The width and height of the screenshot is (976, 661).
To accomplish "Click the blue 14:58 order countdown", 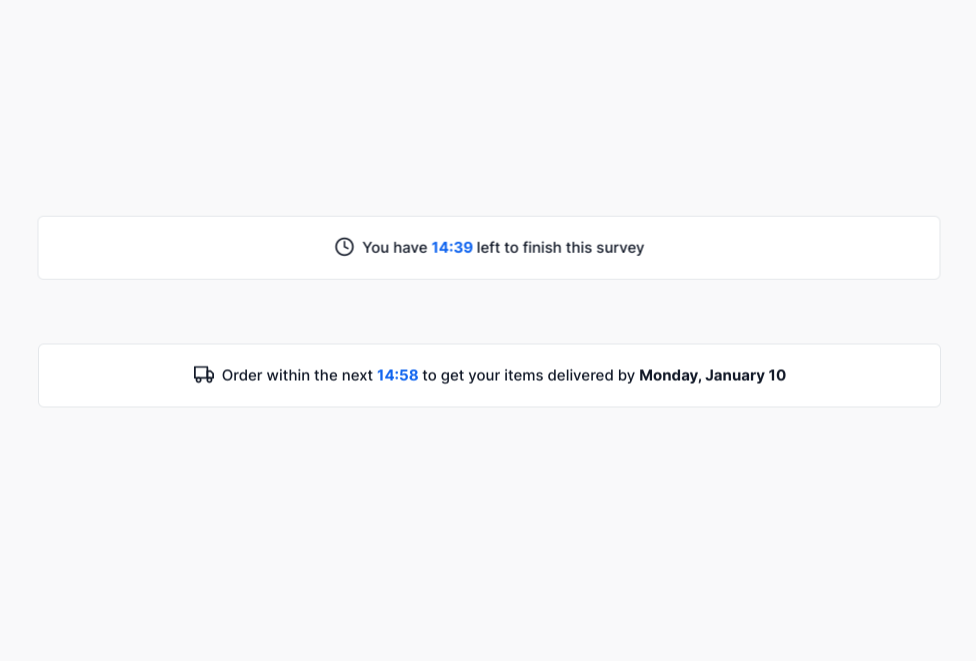I will tap(397, 375).
